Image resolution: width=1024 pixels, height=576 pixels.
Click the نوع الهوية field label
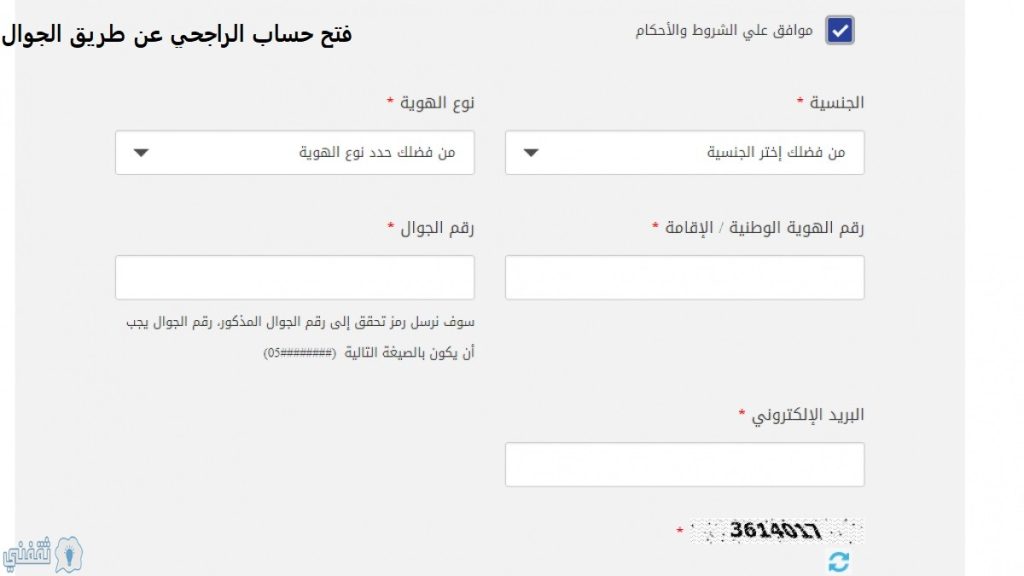[x=437, y=103]
